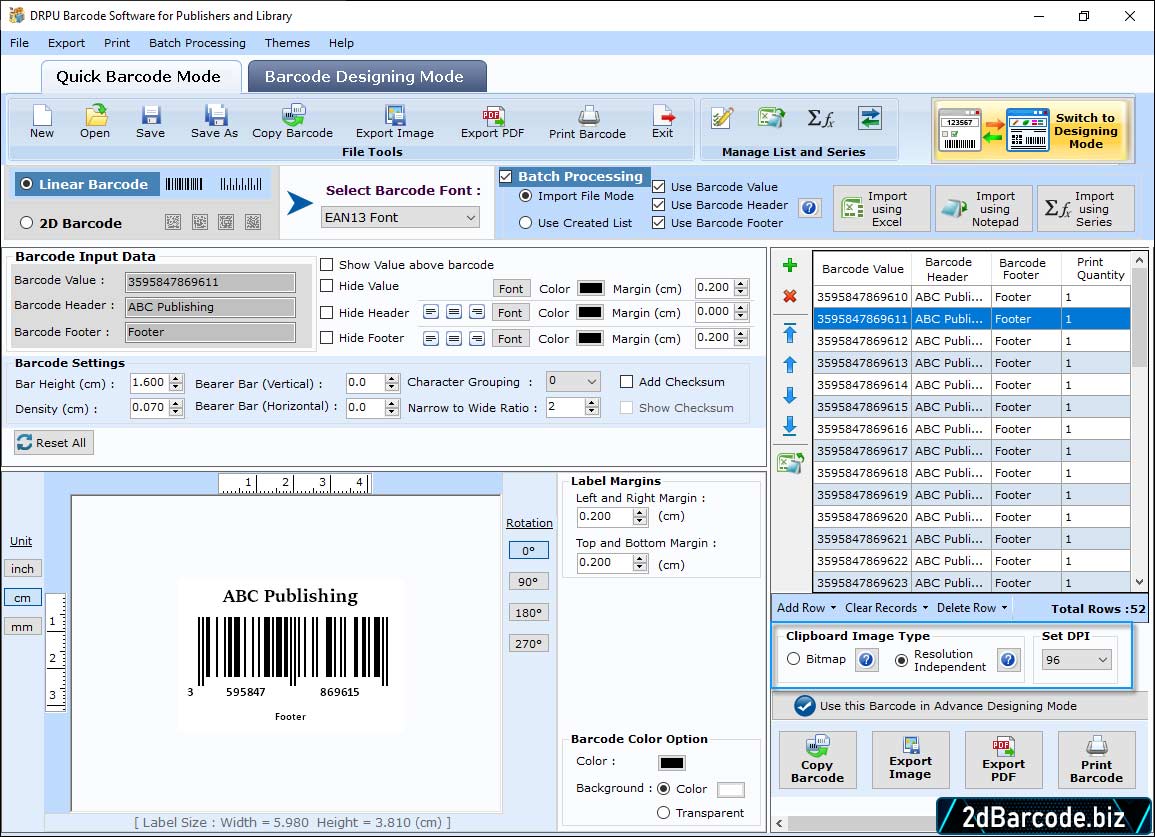Uncheck Use Barcode Footer

coord(659,223)
